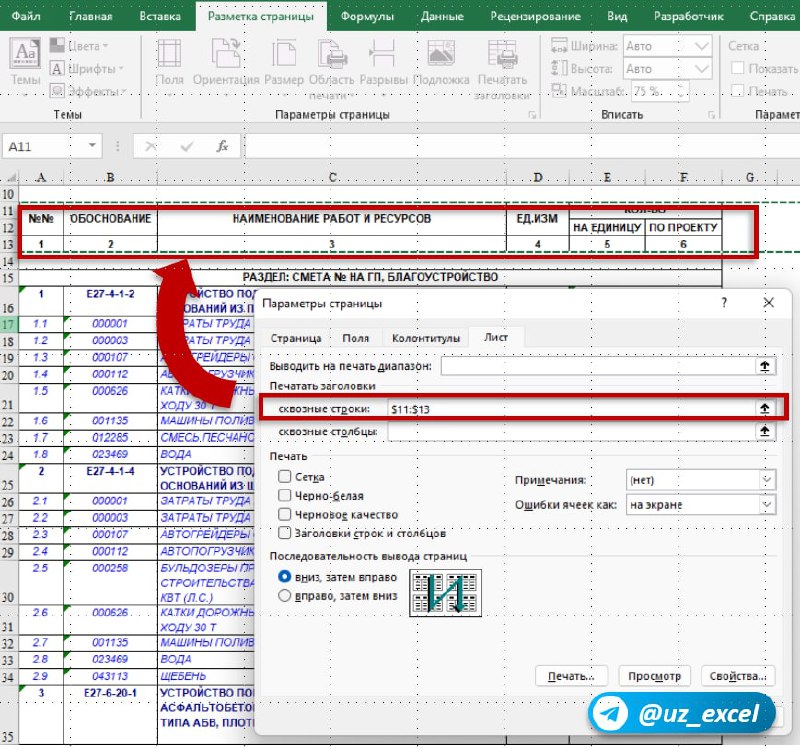Click the сквозные столбцы input field
This screenshot has width=800, height=748.
(571, 432)
